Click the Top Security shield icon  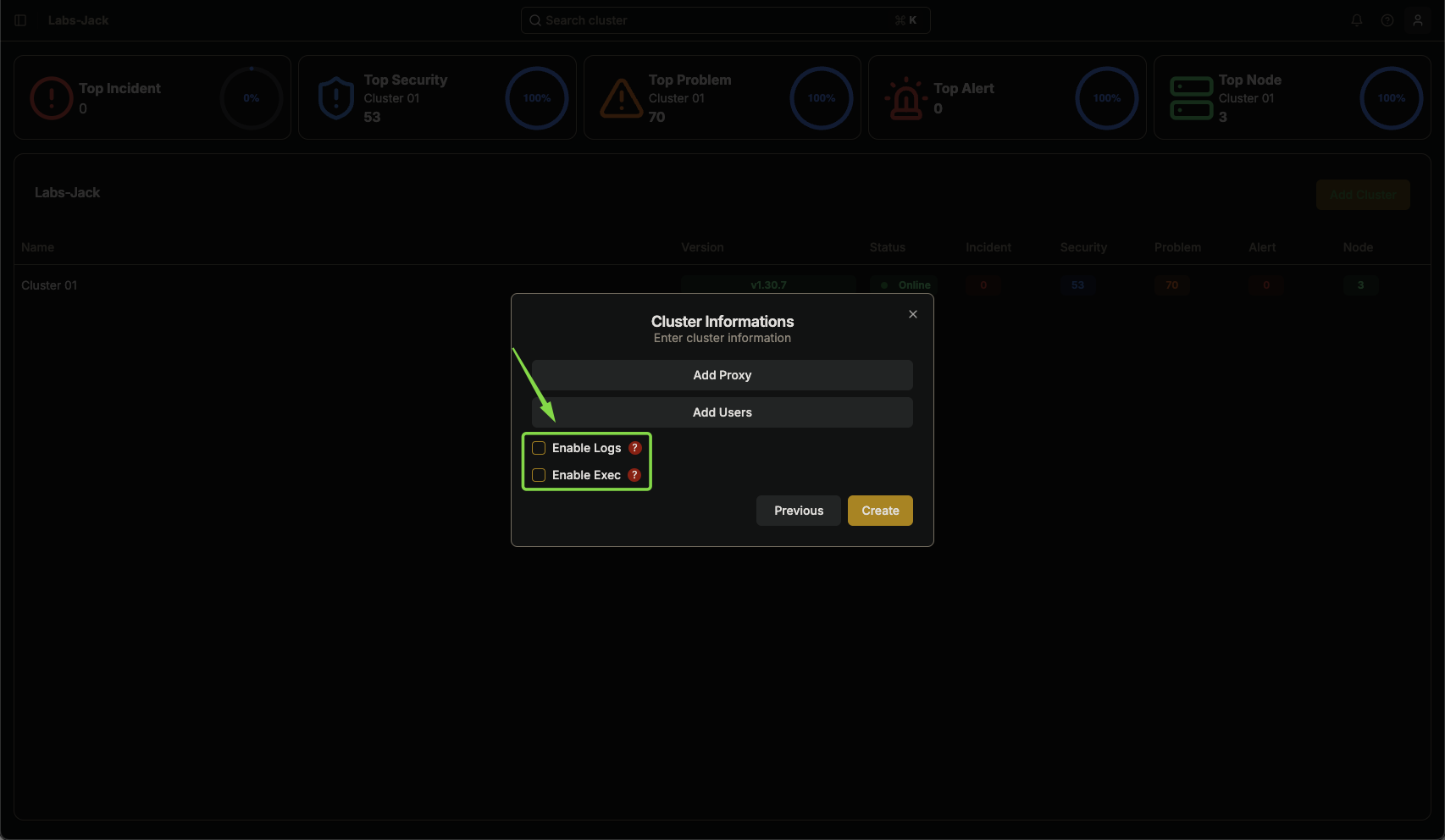tap(336, 98)
